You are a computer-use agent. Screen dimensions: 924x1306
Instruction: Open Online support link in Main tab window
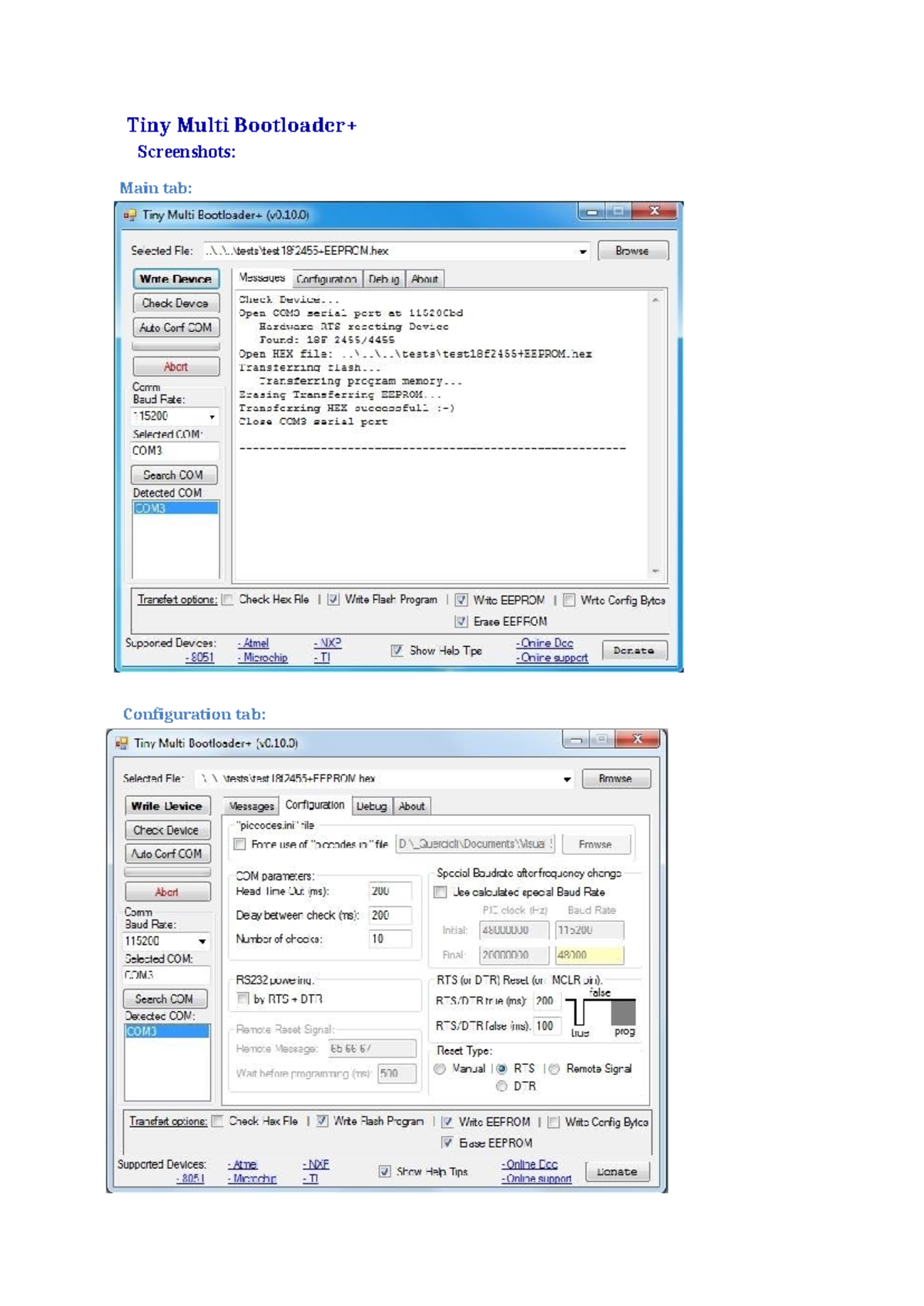pyautogui.click(x=552, y=658)
